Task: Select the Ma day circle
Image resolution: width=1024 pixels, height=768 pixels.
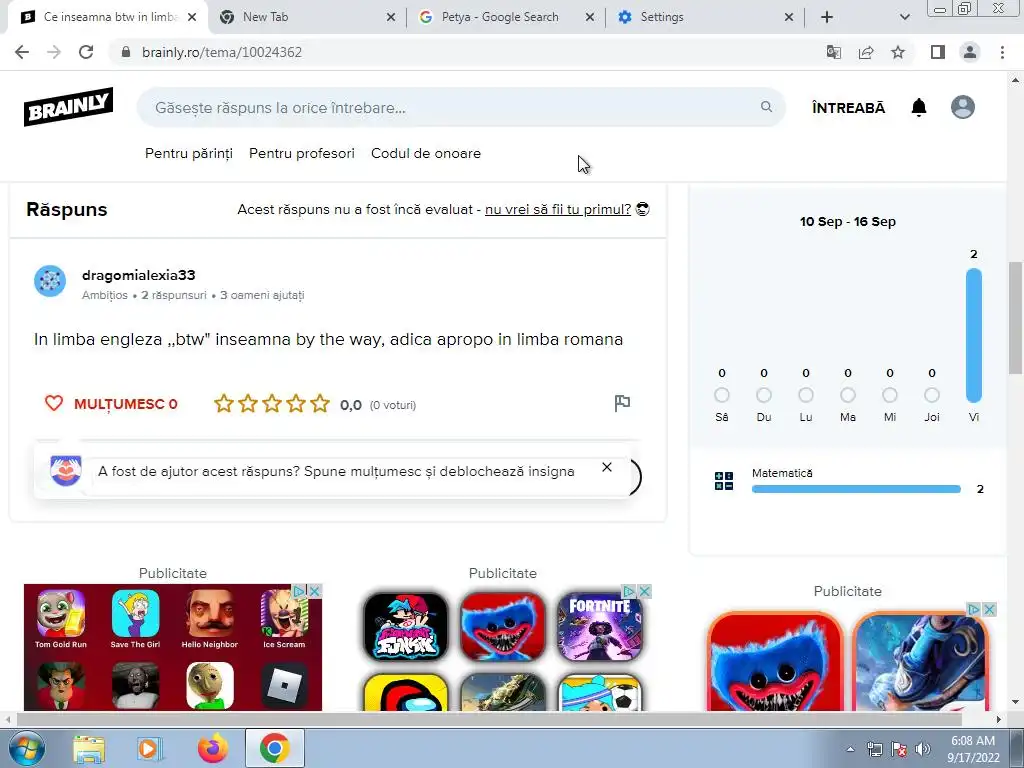Action: 848,395
